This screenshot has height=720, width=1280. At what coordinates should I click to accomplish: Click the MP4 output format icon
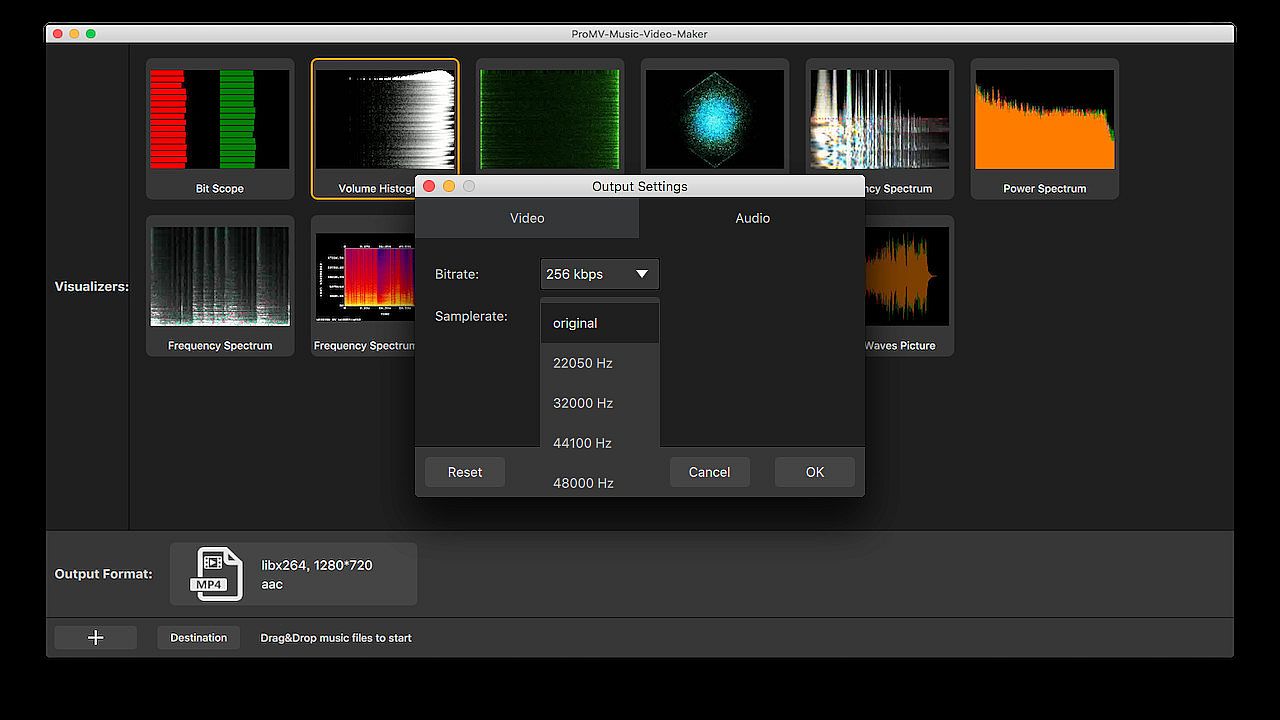(219, 574)
